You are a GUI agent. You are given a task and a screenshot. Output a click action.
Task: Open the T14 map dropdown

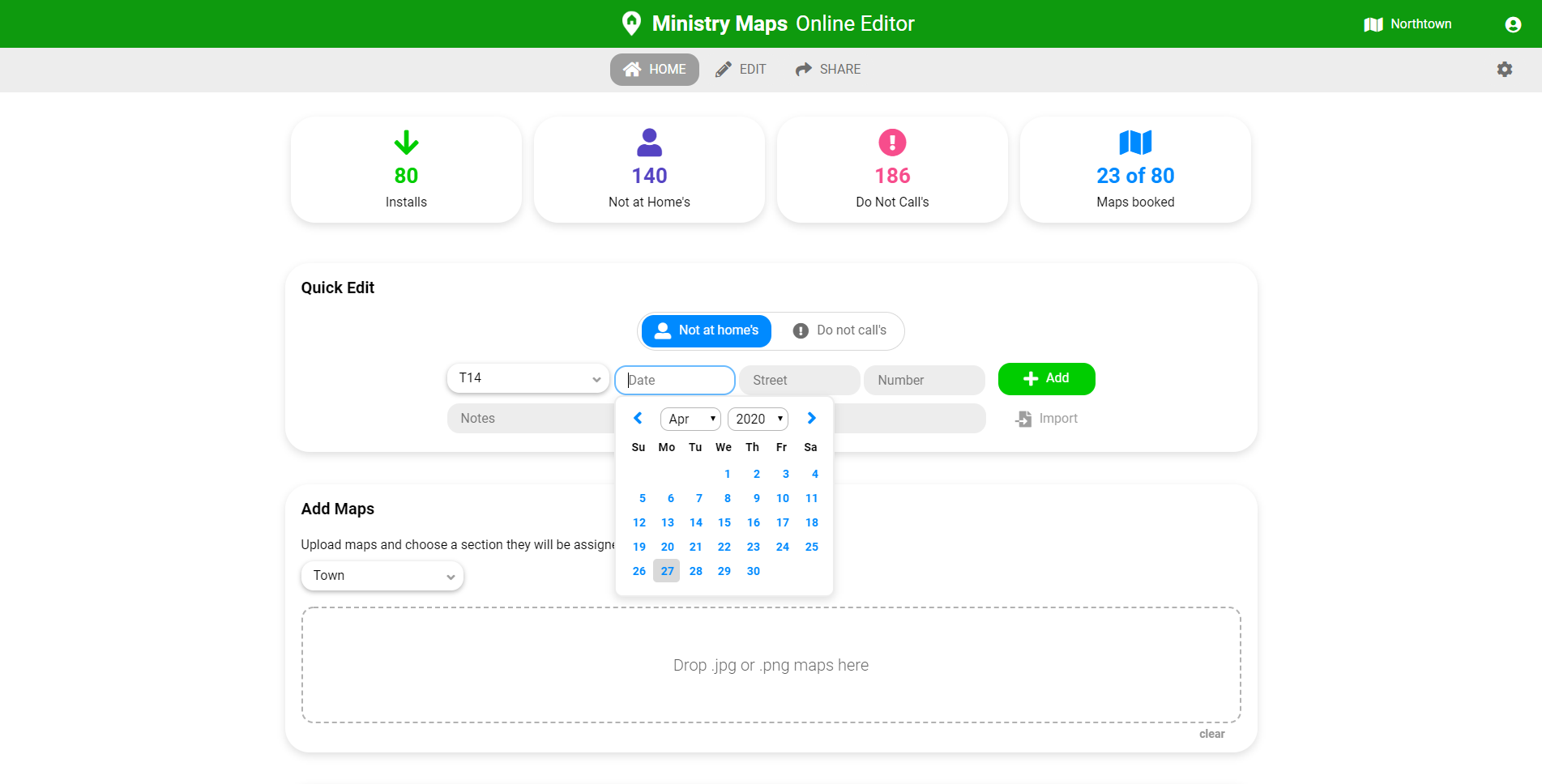coord(528,378)
